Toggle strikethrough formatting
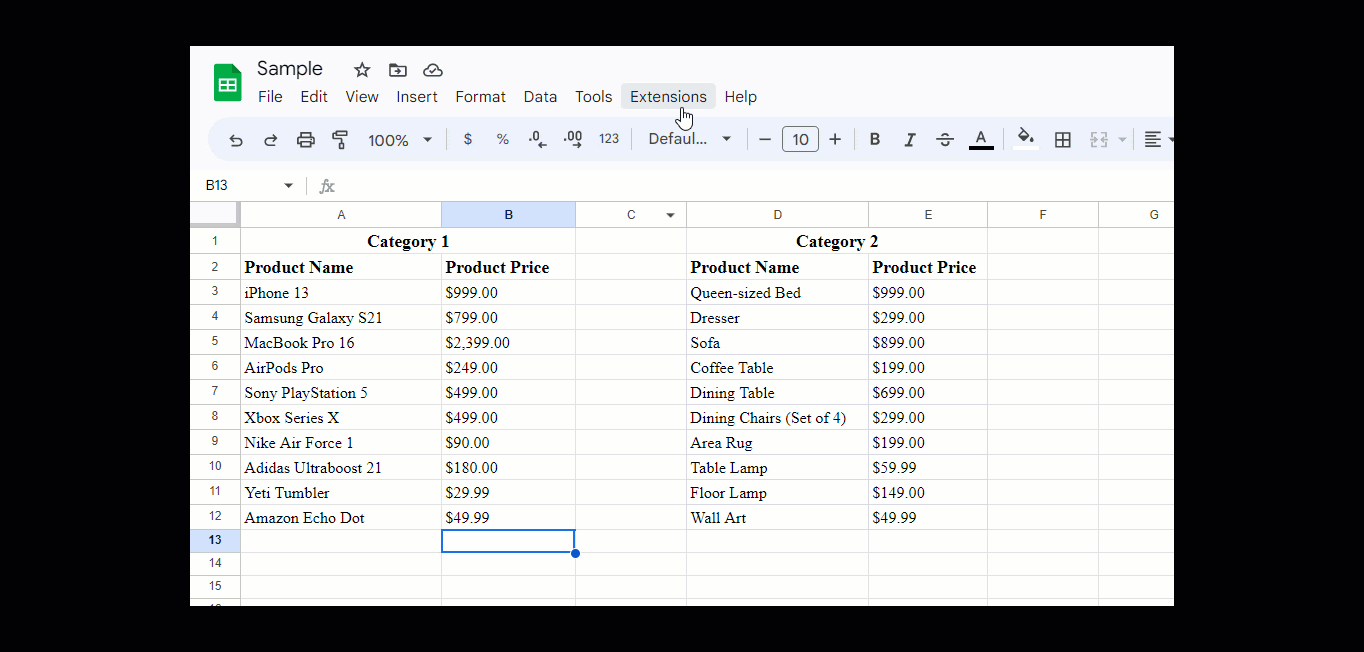The width and height of the screenshot is (1364, 652). [944, 139]
